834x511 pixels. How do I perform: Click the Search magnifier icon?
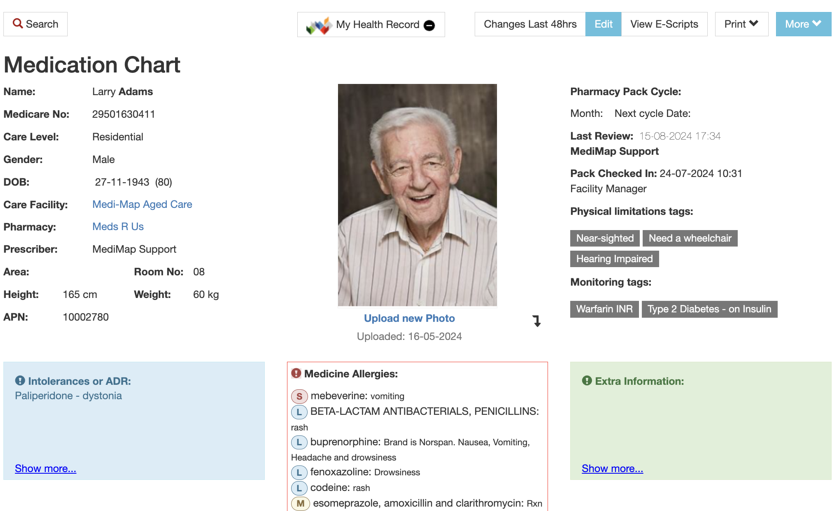(18, 23)
